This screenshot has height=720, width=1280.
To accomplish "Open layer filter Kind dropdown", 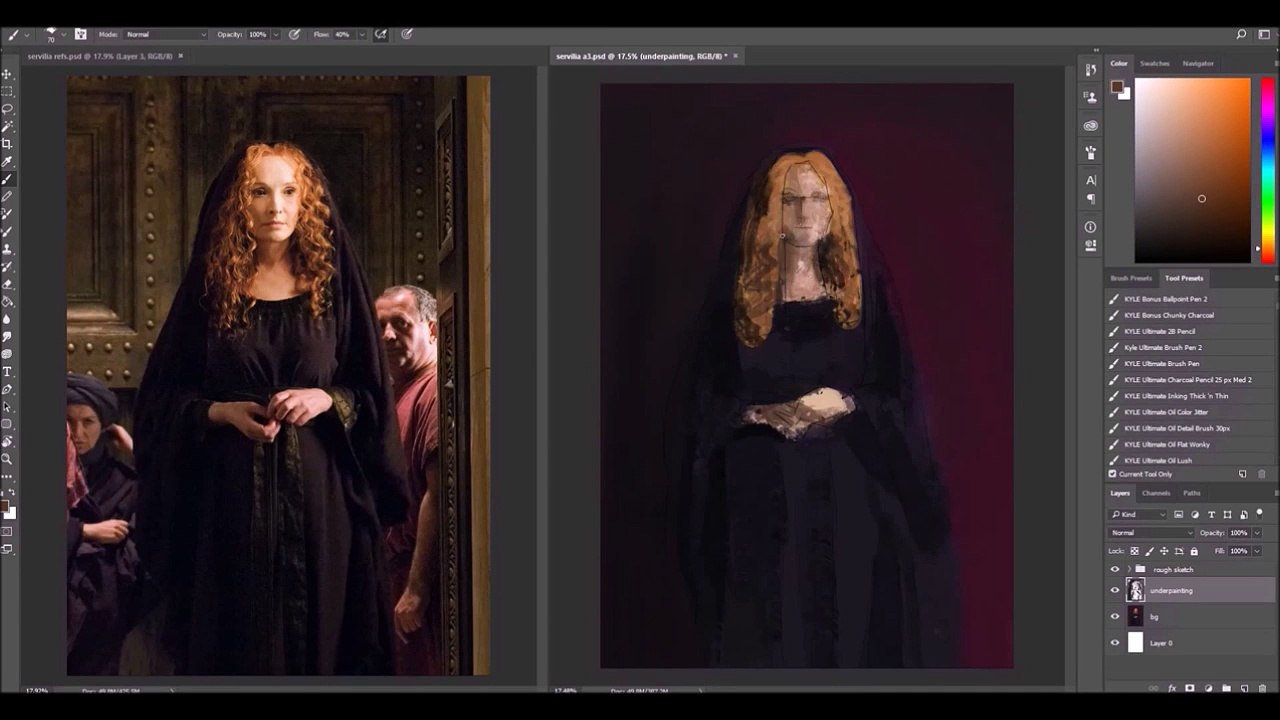I will tap(1138, 514).
